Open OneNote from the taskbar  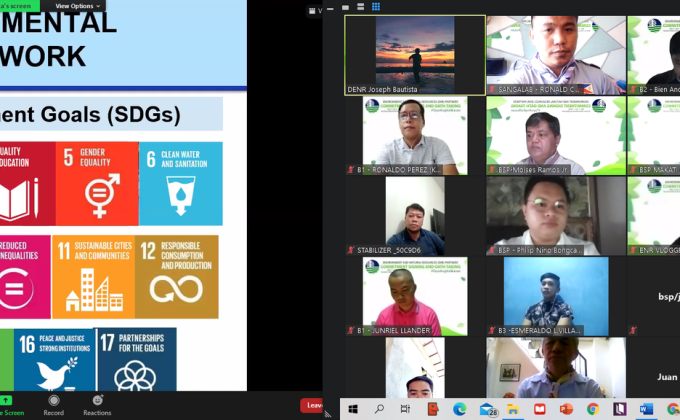click(x=619, y=409)
